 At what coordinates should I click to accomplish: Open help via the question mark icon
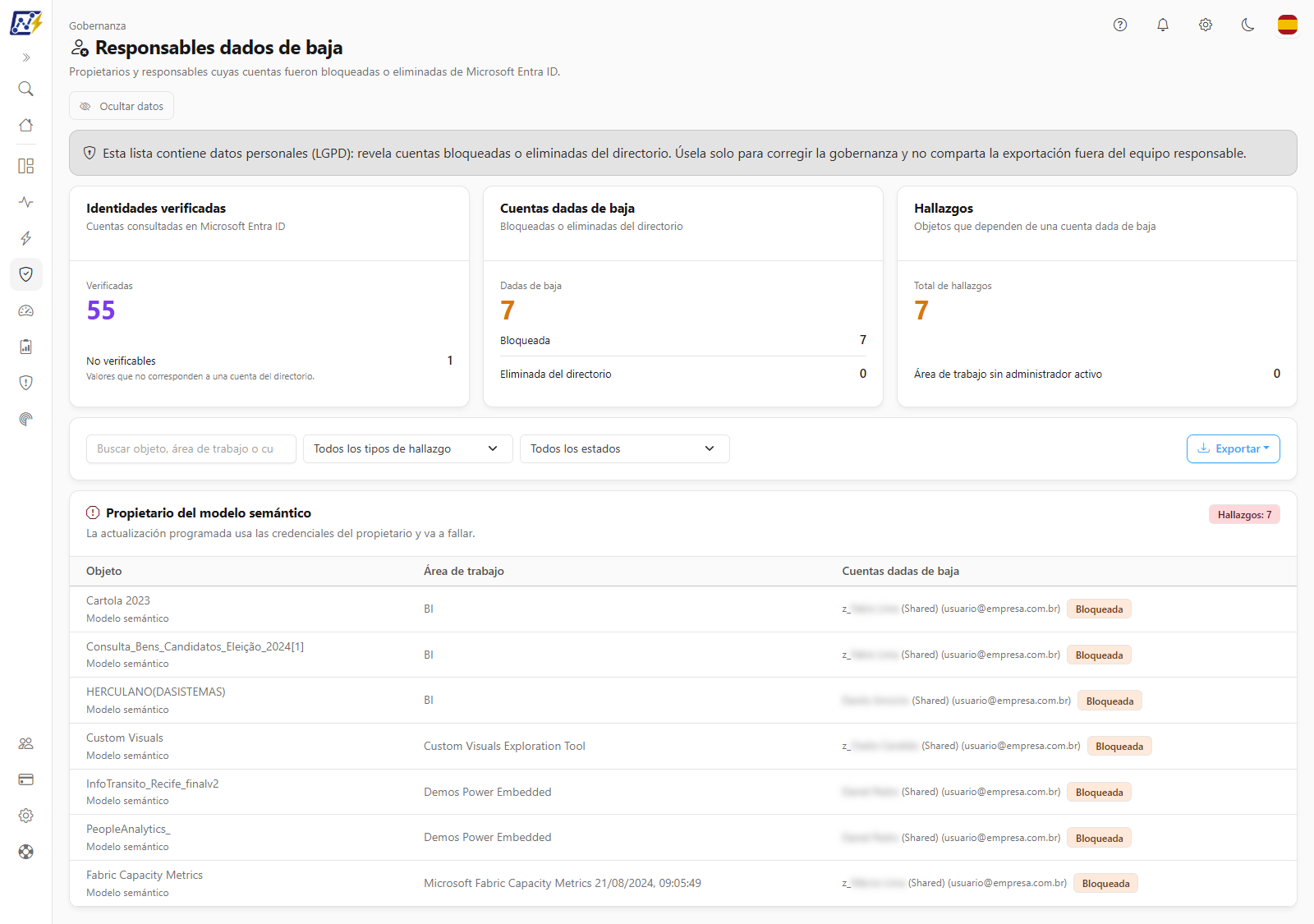click(x=1120, y=25)
